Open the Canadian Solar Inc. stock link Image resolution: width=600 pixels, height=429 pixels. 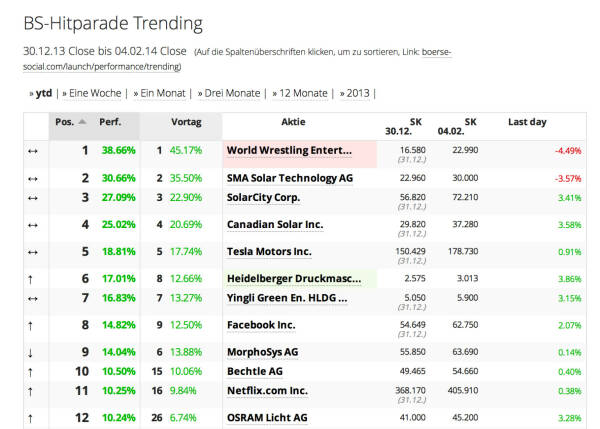point(274,225)
